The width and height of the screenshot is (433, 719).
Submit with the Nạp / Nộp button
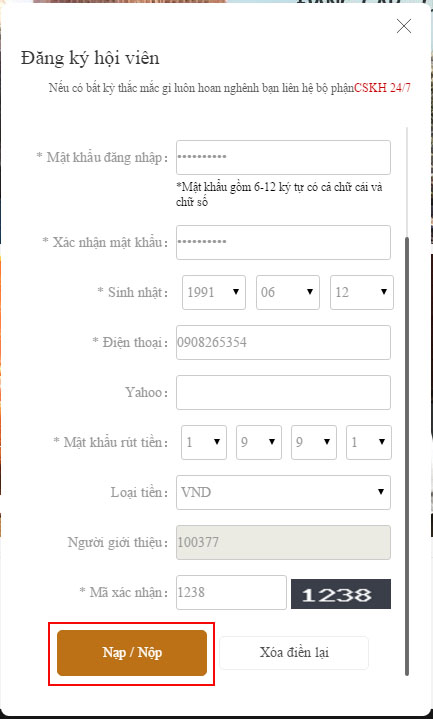(x=132, y=653)
